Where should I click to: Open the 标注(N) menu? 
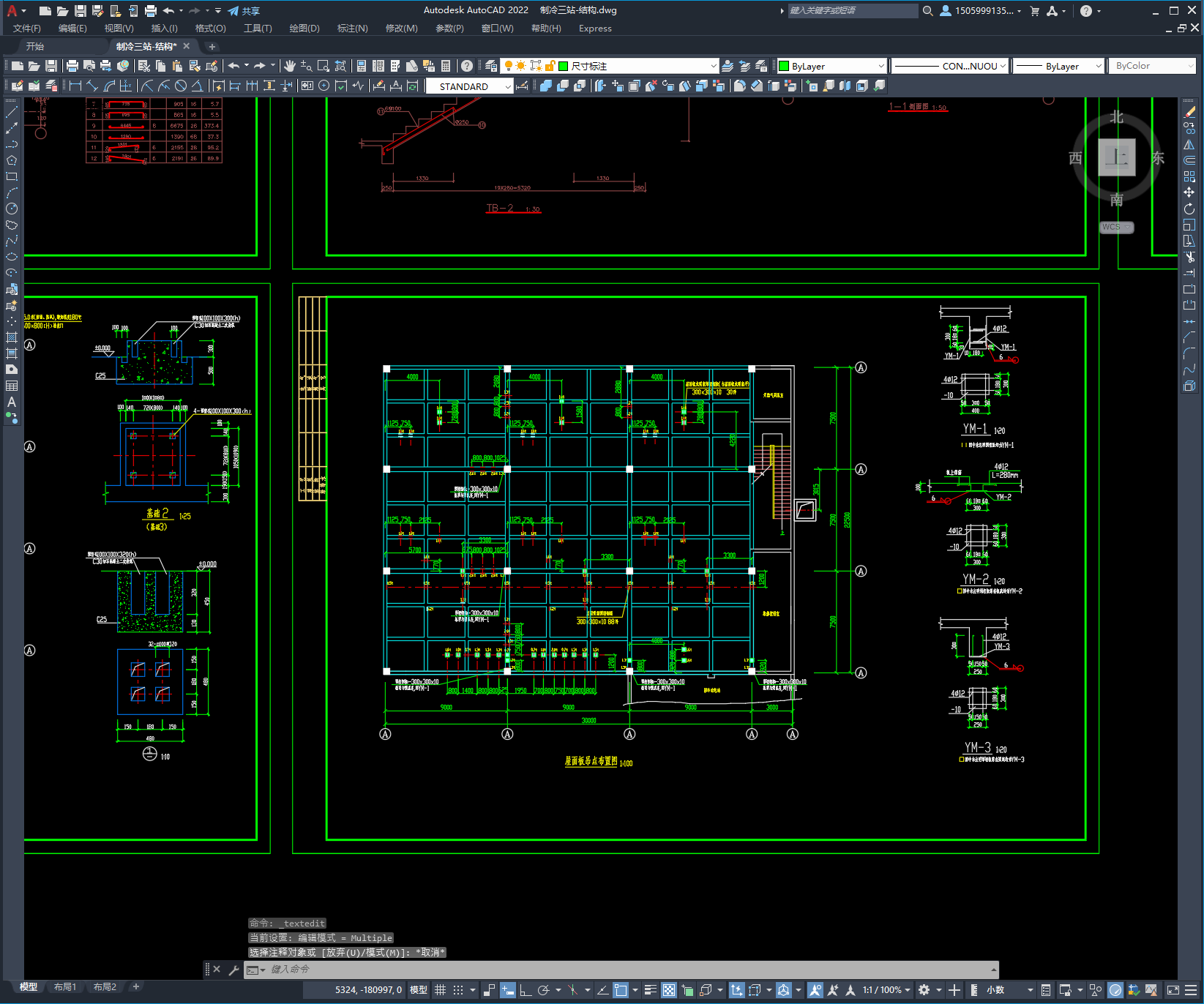pos(352,29)
